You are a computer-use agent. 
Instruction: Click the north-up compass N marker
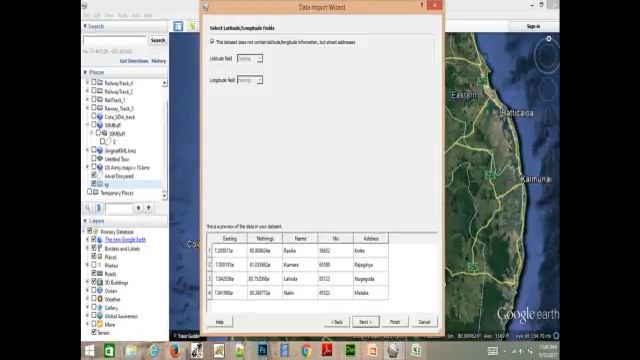tap(549, 39)
